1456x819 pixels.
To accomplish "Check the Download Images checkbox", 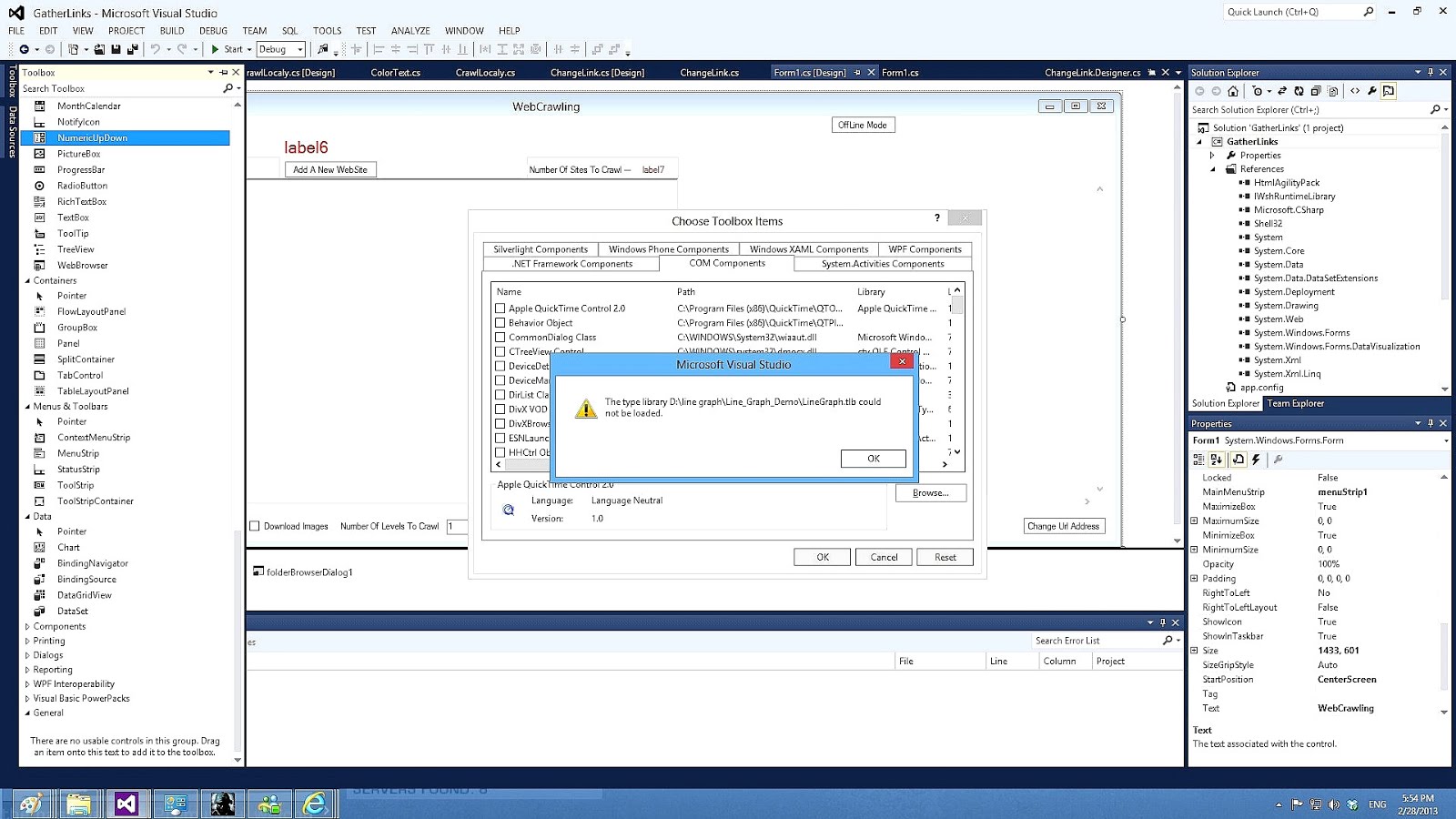I will 255,526.
